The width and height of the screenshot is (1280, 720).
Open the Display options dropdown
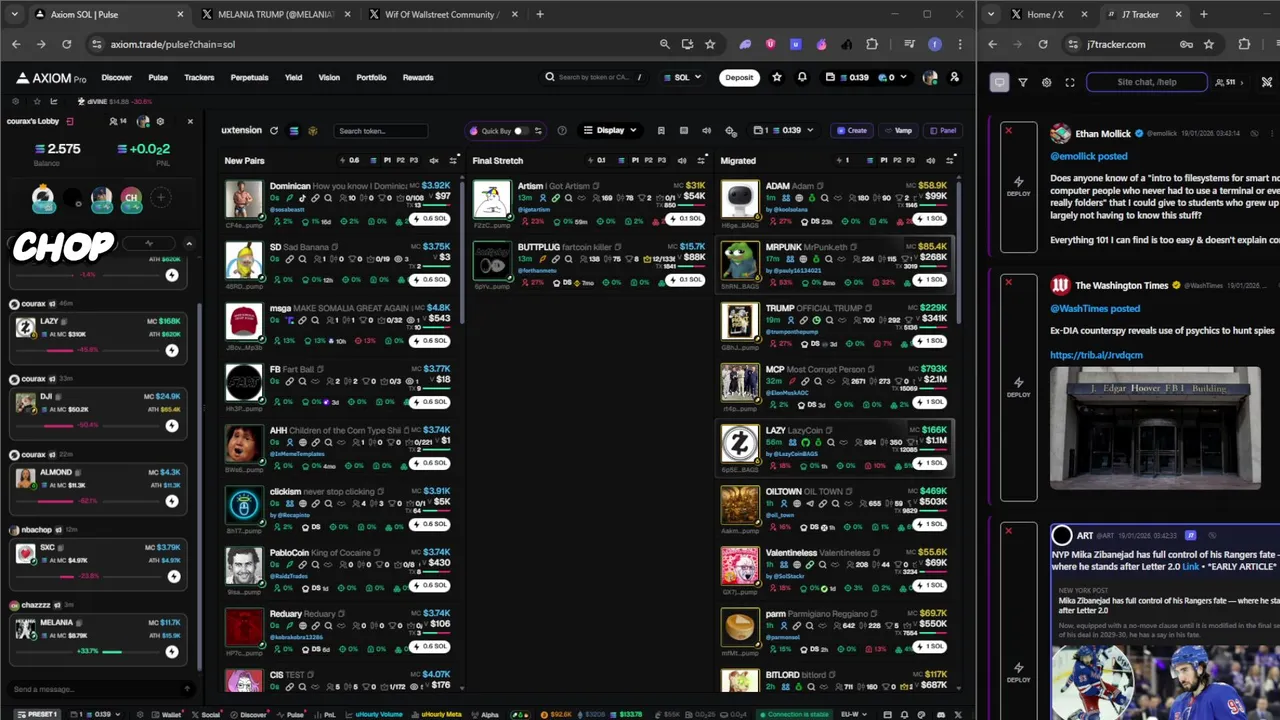pos(610,130)
